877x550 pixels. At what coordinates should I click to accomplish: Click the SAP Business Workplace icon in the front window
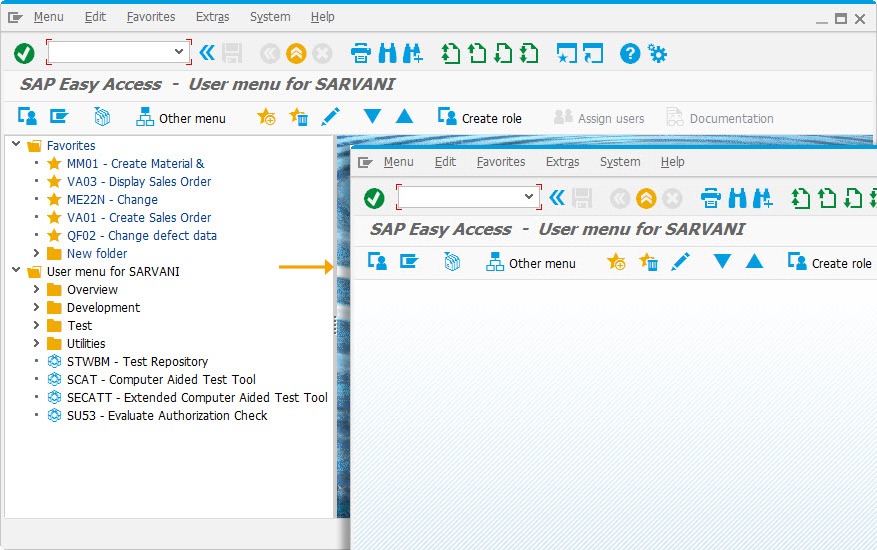[452, 262]
